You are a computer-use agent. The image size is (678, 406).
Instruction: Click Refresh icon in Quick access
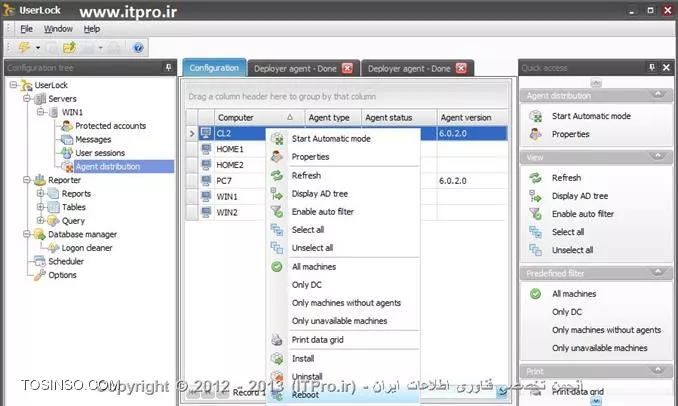[535, 178]
